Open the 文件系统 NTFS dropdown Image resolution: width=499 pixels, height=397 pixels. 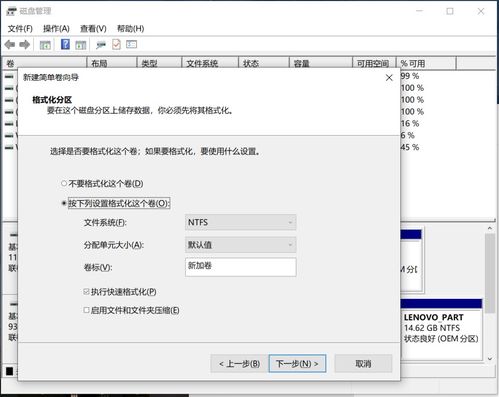(x=240, y=222)
